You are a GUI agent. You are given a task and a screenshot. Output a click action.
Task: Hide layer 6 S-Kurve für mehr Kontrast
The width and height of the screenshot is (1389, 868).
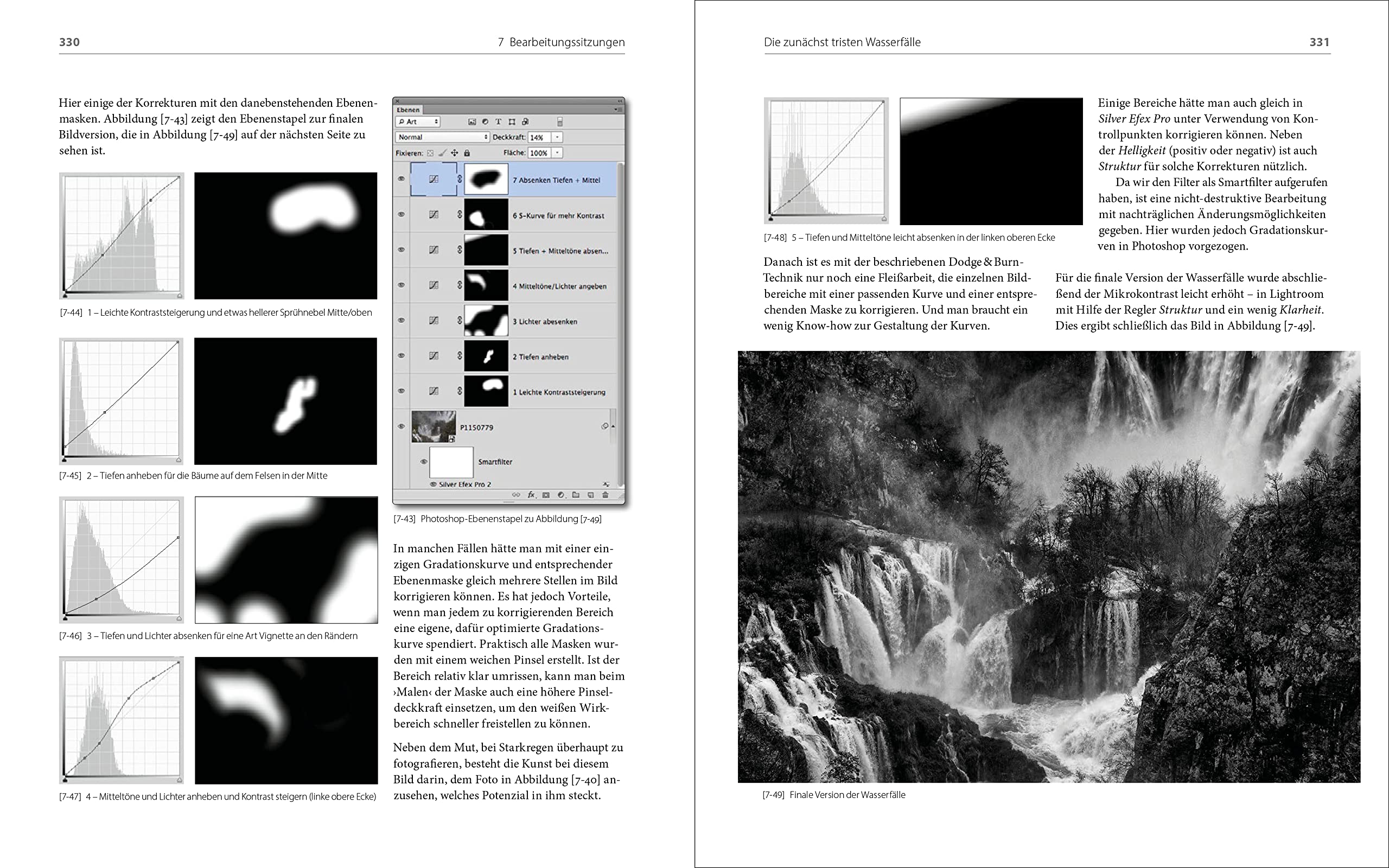pyautogui.click(x=401, y=215)
